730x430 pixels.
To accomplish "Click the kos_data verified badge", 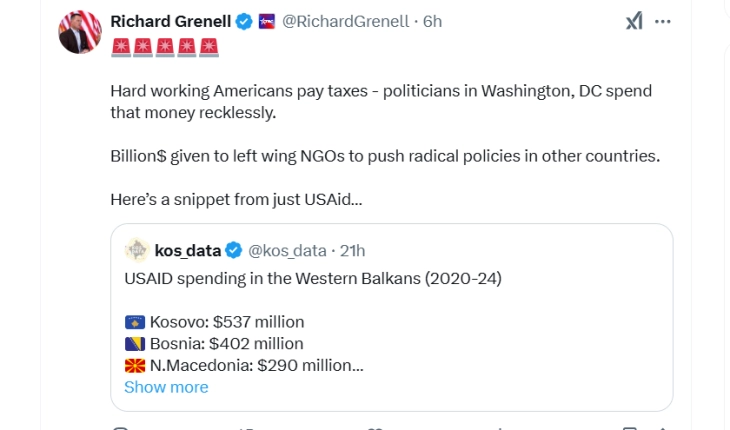I will click(233, 250).
